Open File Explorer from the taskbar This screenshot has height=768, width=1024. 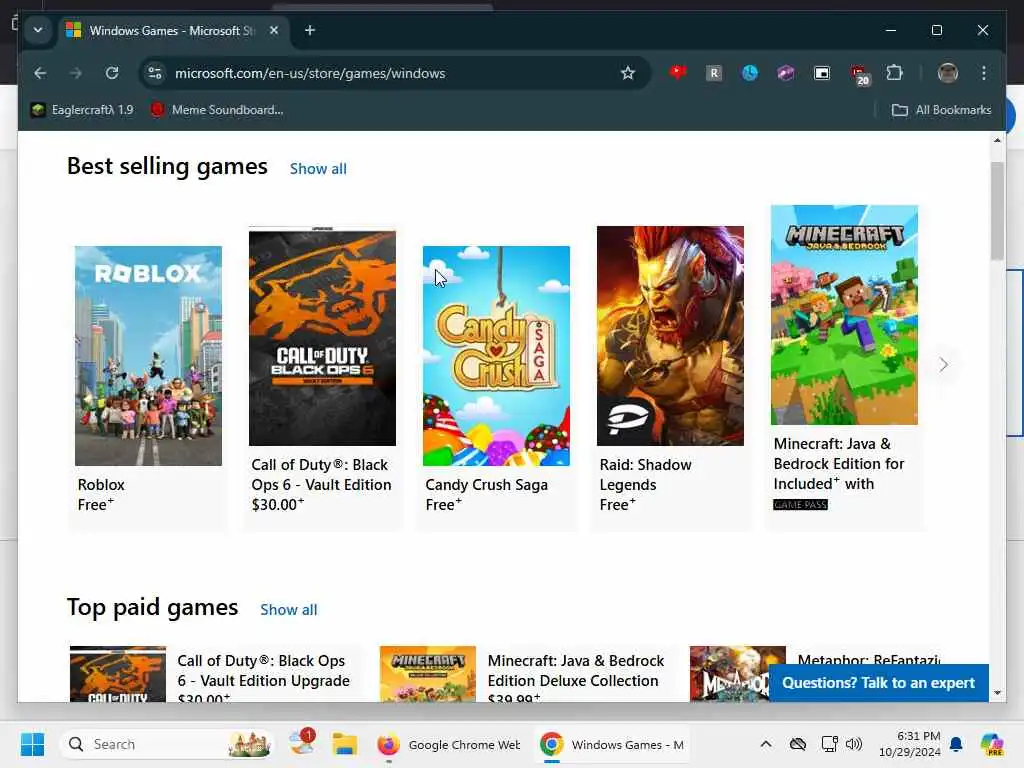[344, 744]
